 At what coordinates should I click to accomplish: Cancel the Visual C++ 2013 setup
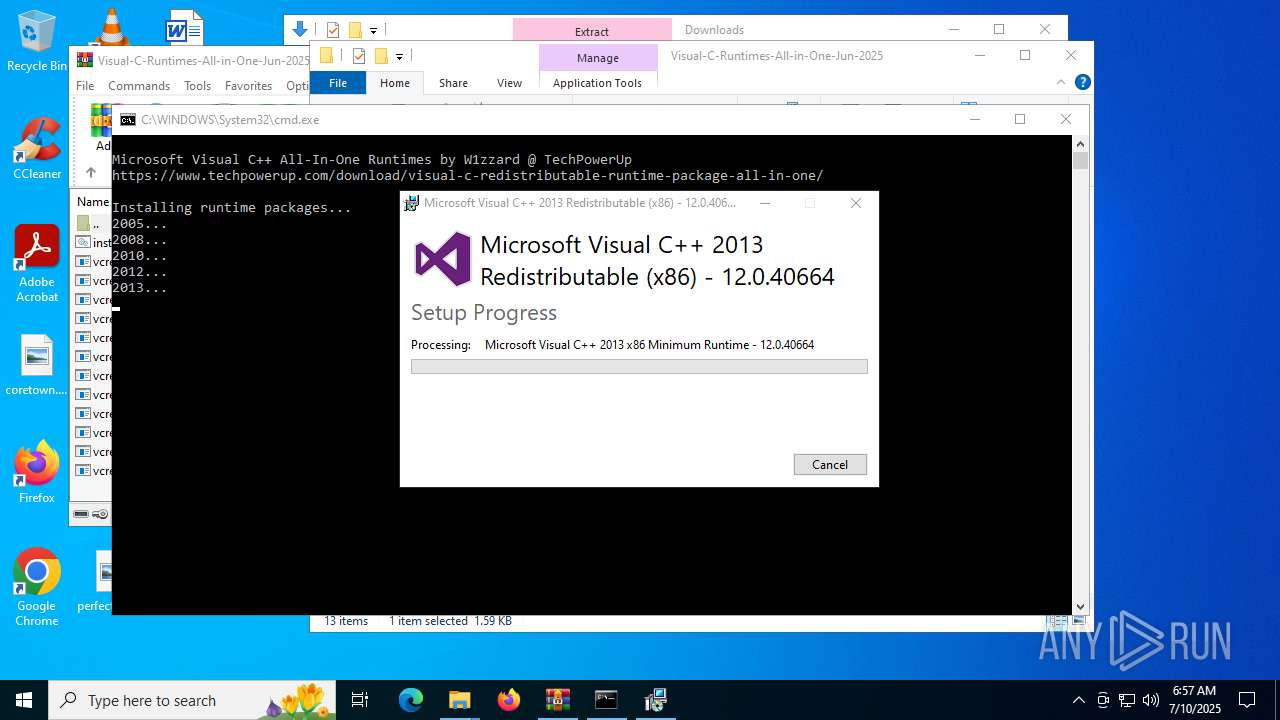pyautogui.click(x=830, y=464)
